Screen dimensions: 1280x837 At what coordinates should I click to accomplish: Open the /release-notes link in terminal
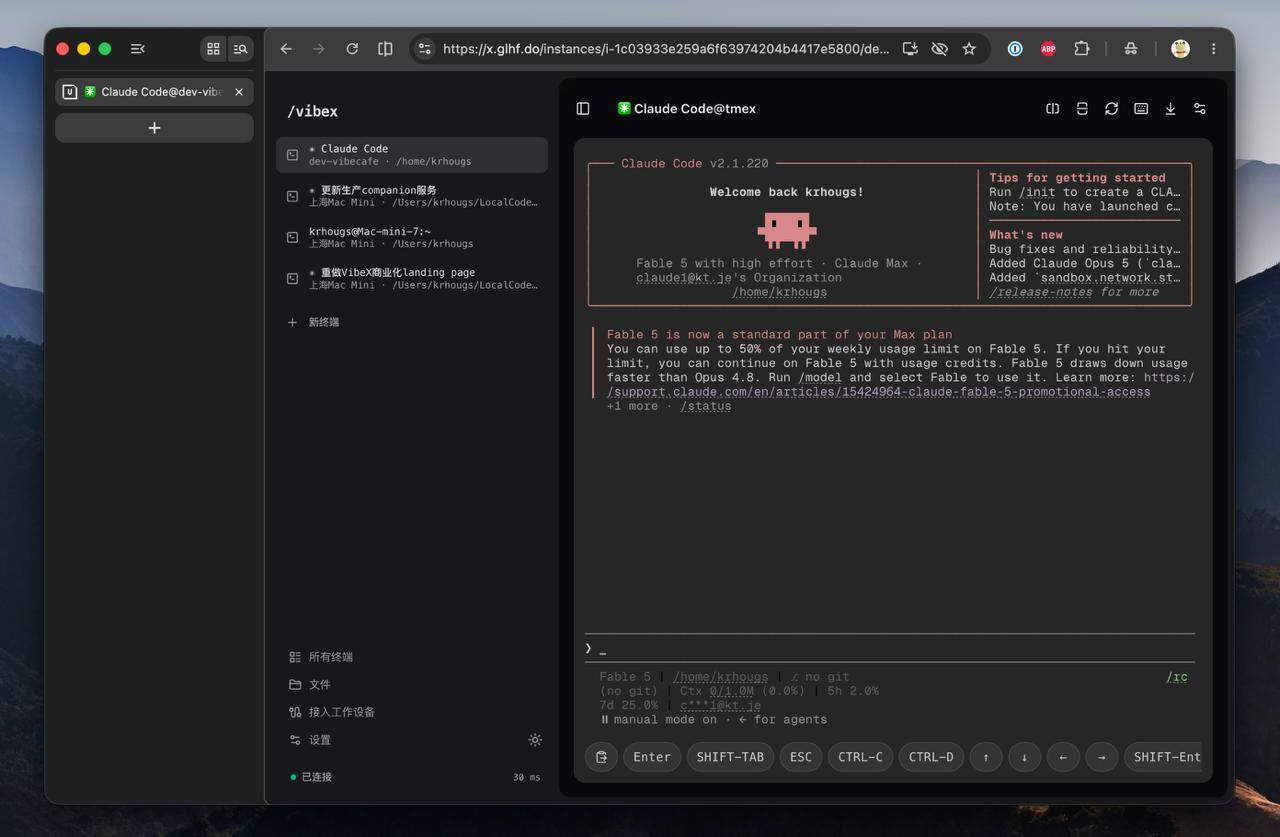click(1043, 292)
